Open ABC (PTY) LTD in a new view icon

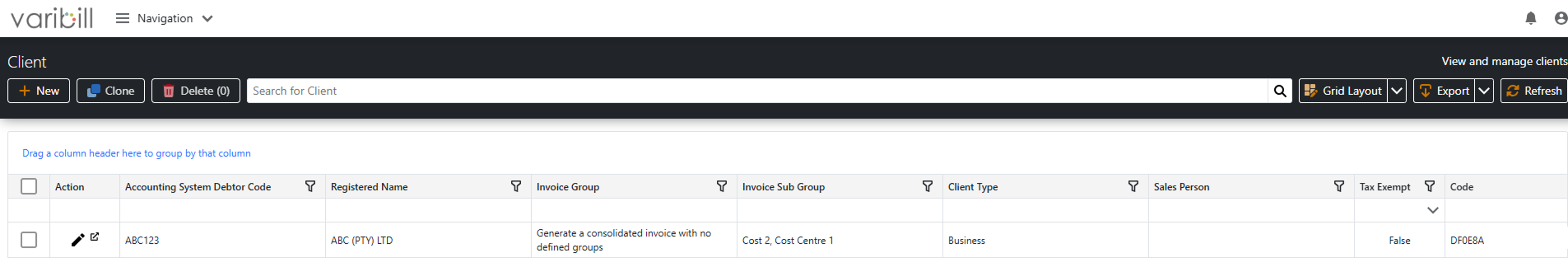(x=94, y=237)
